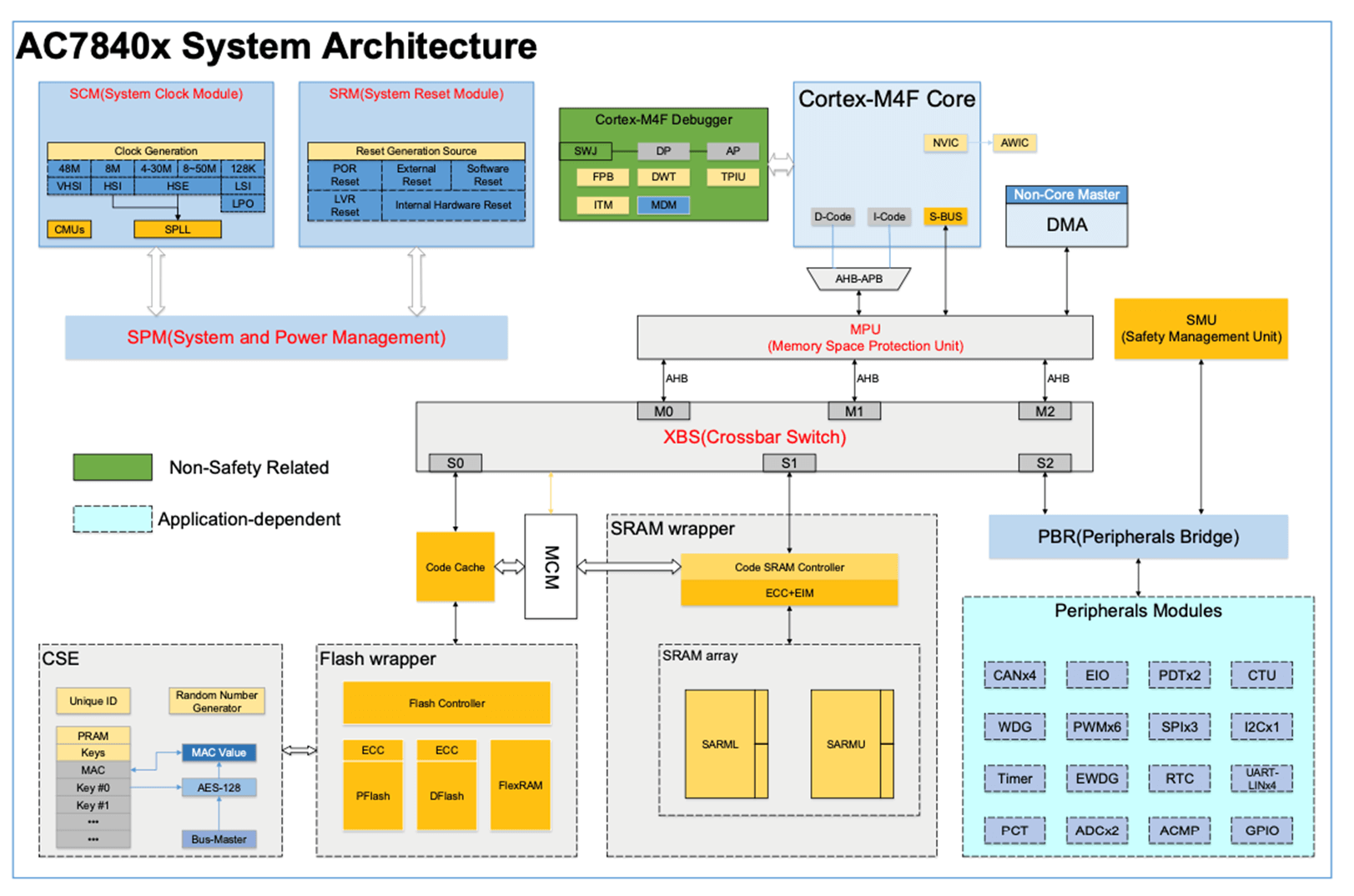Click the green Non-Safety Related legend swatch
Screen dimensions: 1354x896
113,467
